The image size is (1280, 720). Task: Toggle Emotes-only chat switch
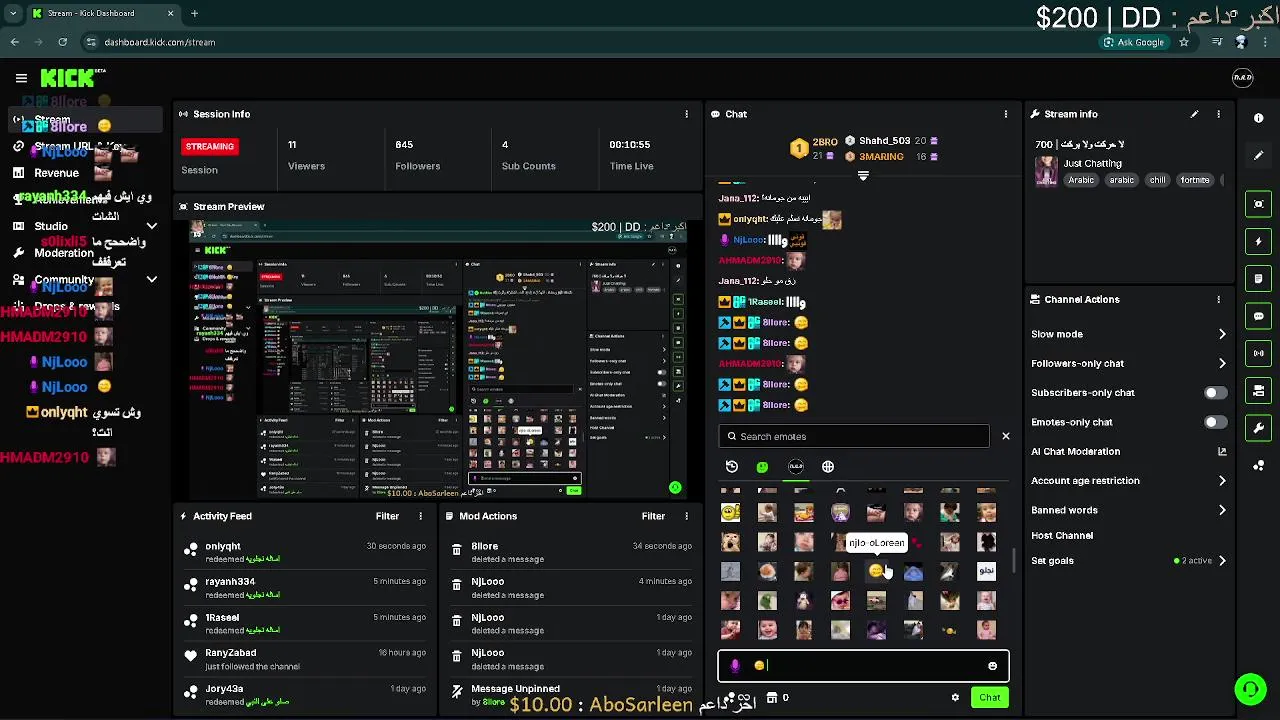click(1215, 422)
